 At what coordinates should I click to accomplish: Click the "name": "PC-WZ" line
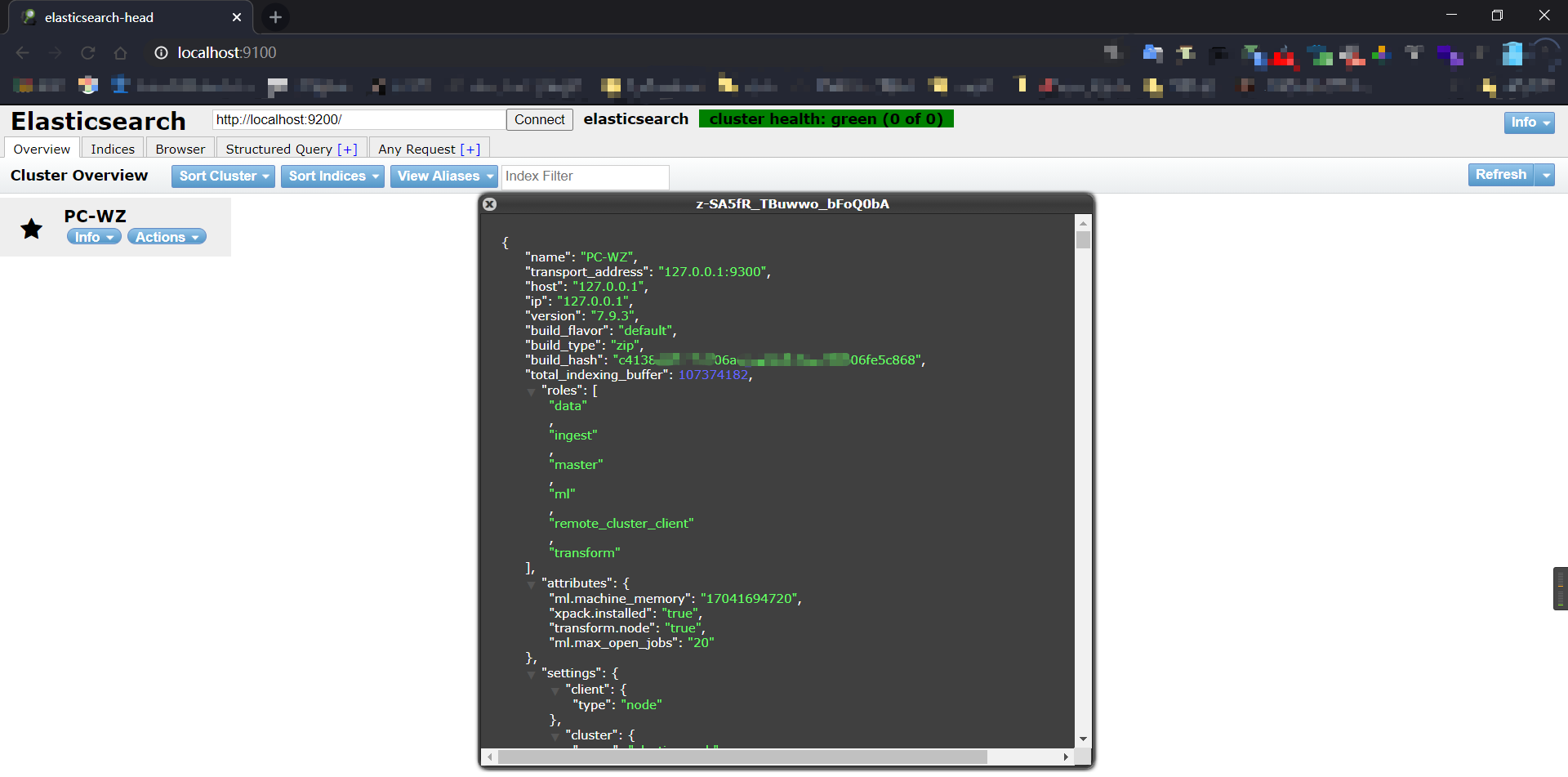581,257
